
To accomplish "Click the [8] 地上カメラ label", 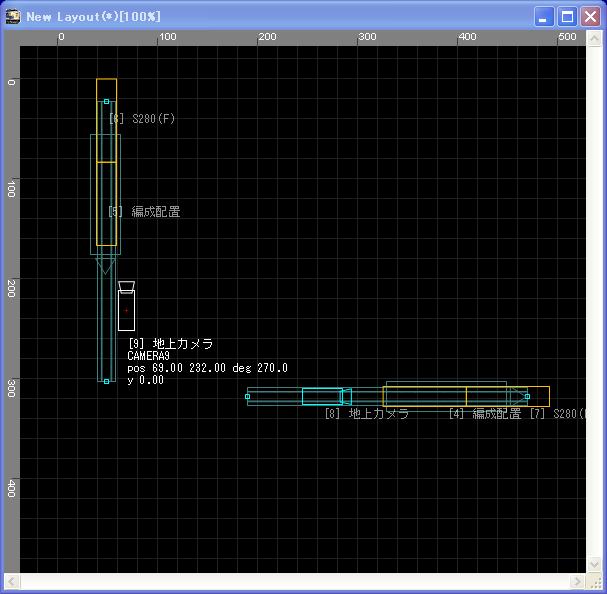I will [x=366, y=413].
